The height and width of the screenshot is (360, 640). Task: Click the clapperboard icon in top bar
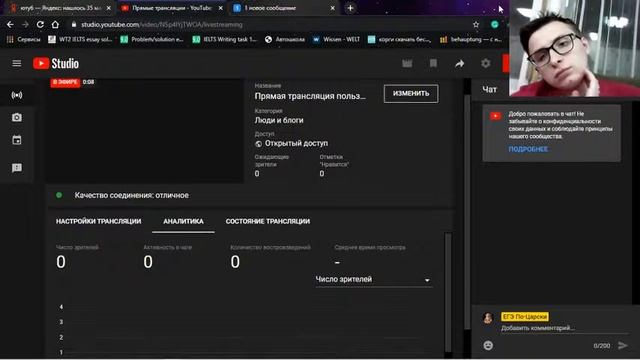pos(407,63)
